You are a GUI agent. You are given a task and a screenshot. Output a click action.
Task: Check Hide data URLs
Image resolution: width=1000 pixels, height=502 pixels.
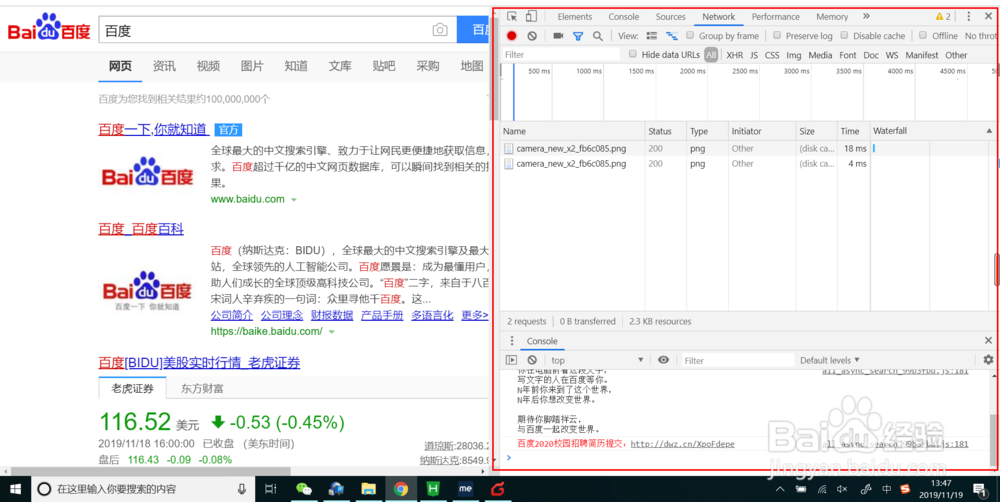(x=633, y=54)
